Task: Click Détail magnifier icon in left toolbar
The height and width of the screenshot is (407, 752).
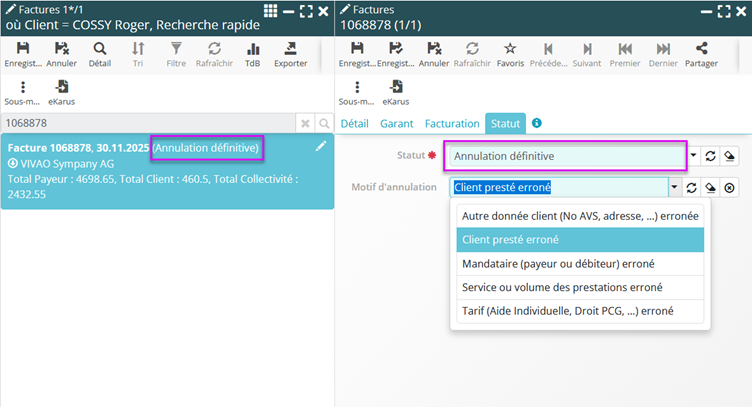Action: (x=99, y=49)
